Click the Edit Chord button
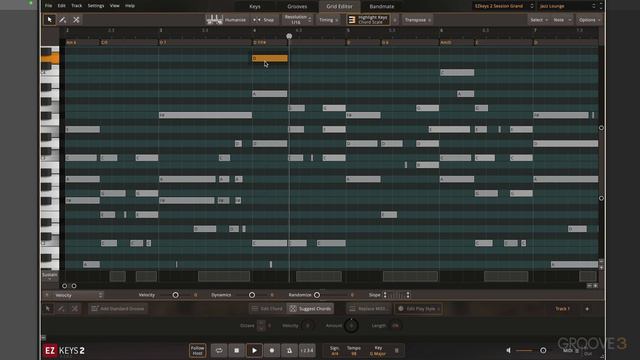 coord(268,309)
